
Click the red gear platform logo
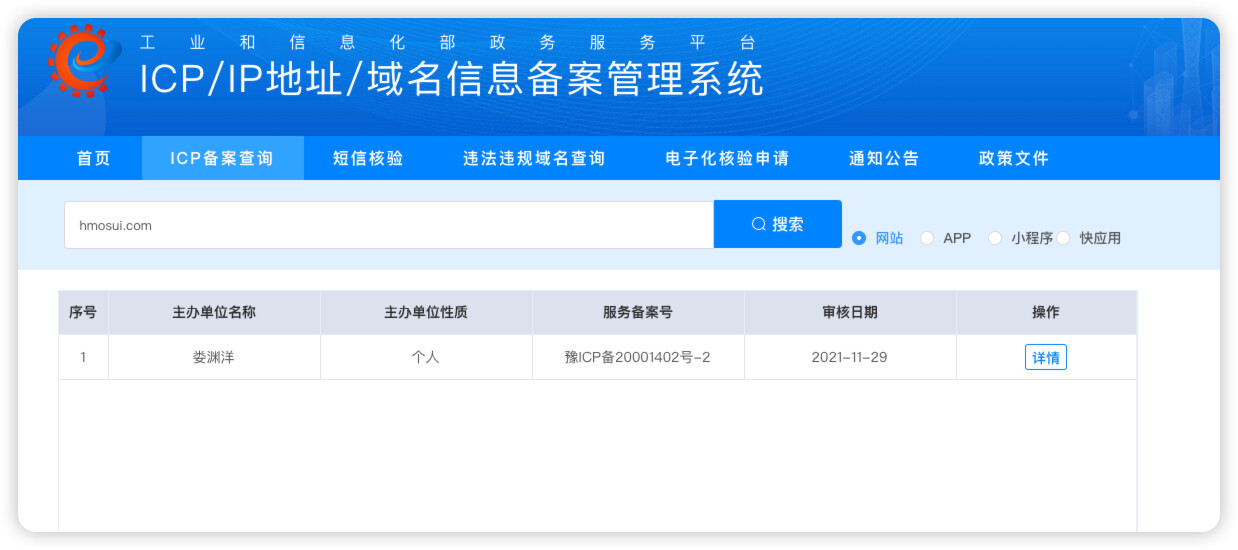click(x=78, y=60)
